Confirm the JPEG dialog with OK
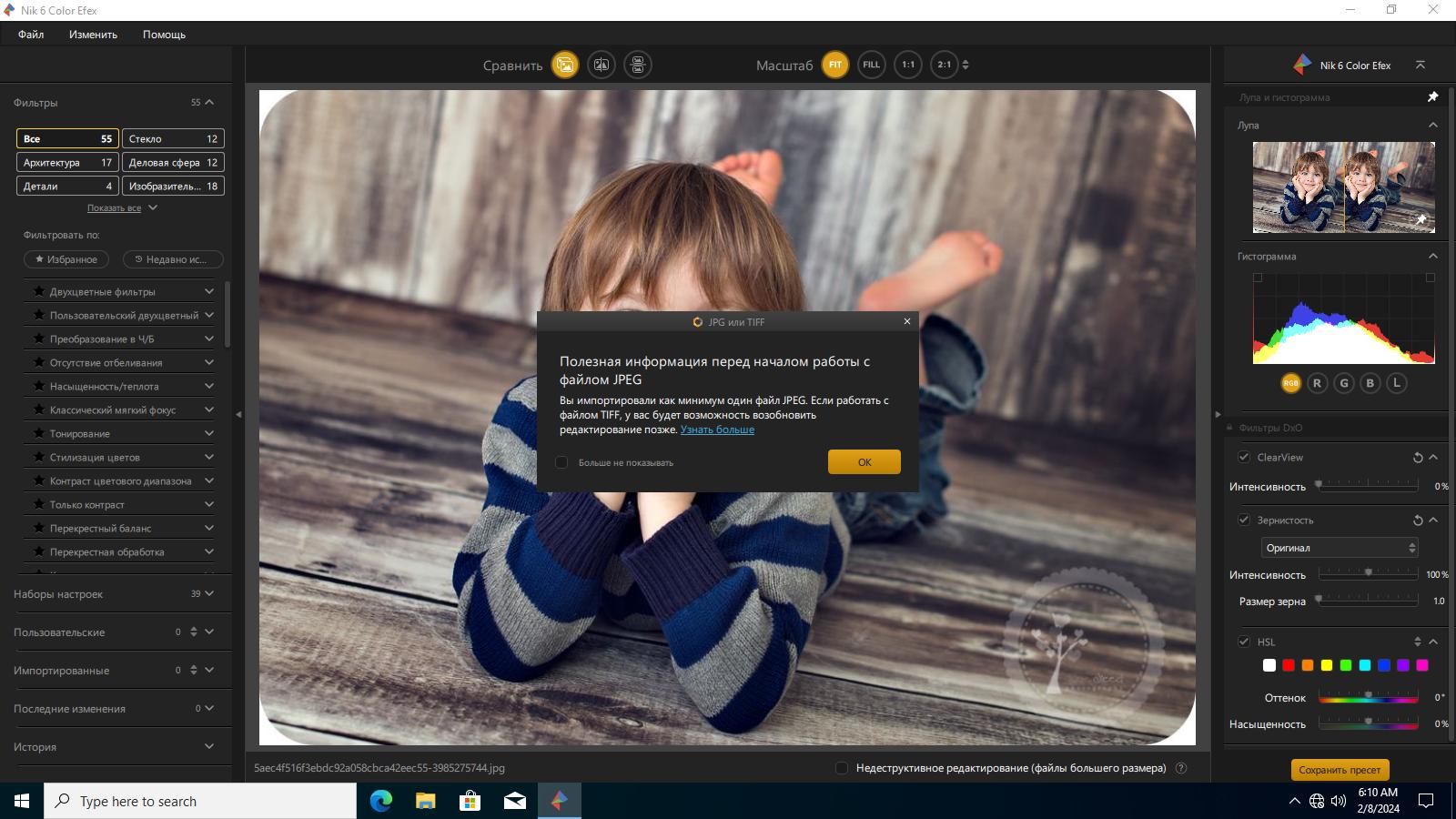The height and width of the screenshot is (819, 1456). [864, 462]
